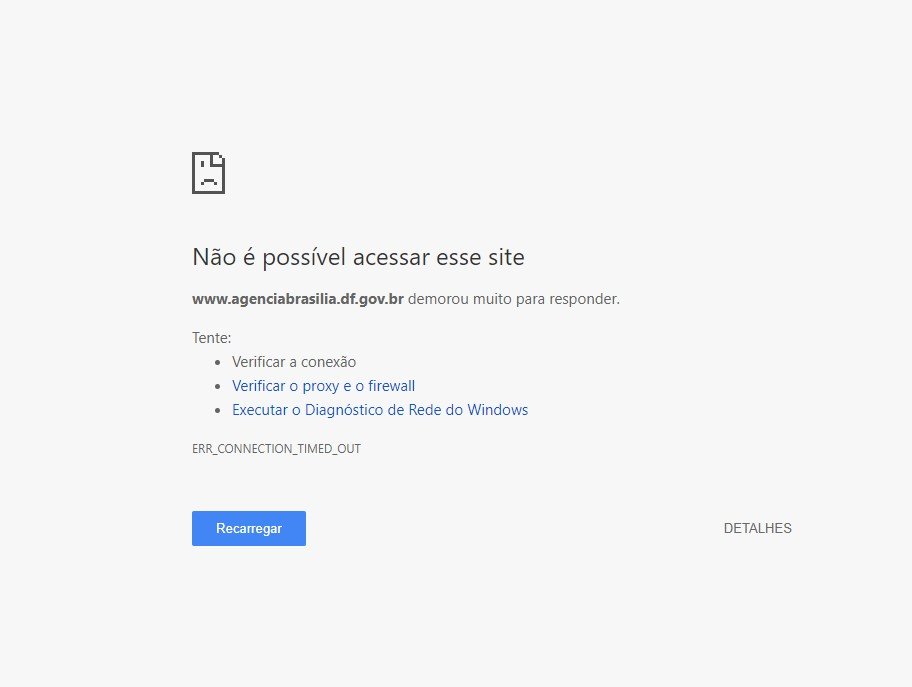Click the bullet beside the Diagnóstico link
The height and width of the screenshot is (687, 912).
click(x=218, y=410)
